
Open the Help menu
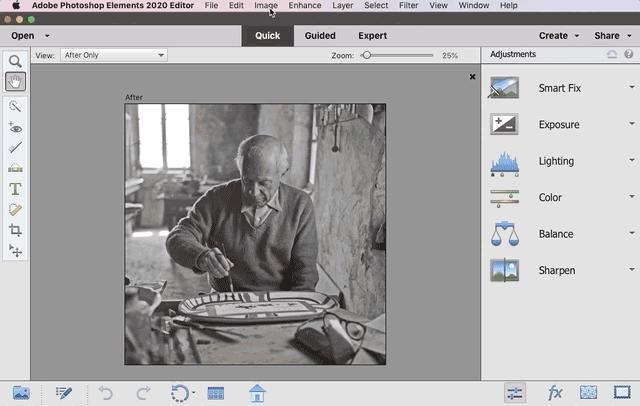click(509, 5)
